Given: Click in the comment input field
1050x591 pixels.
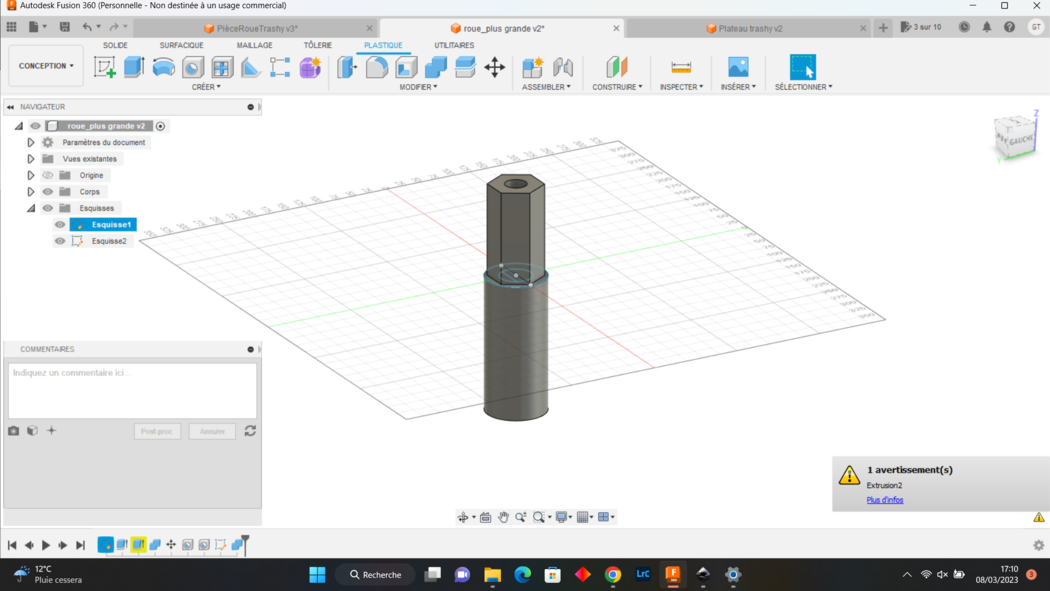Looking at the screenshot, I should click(x=132, y=390).
